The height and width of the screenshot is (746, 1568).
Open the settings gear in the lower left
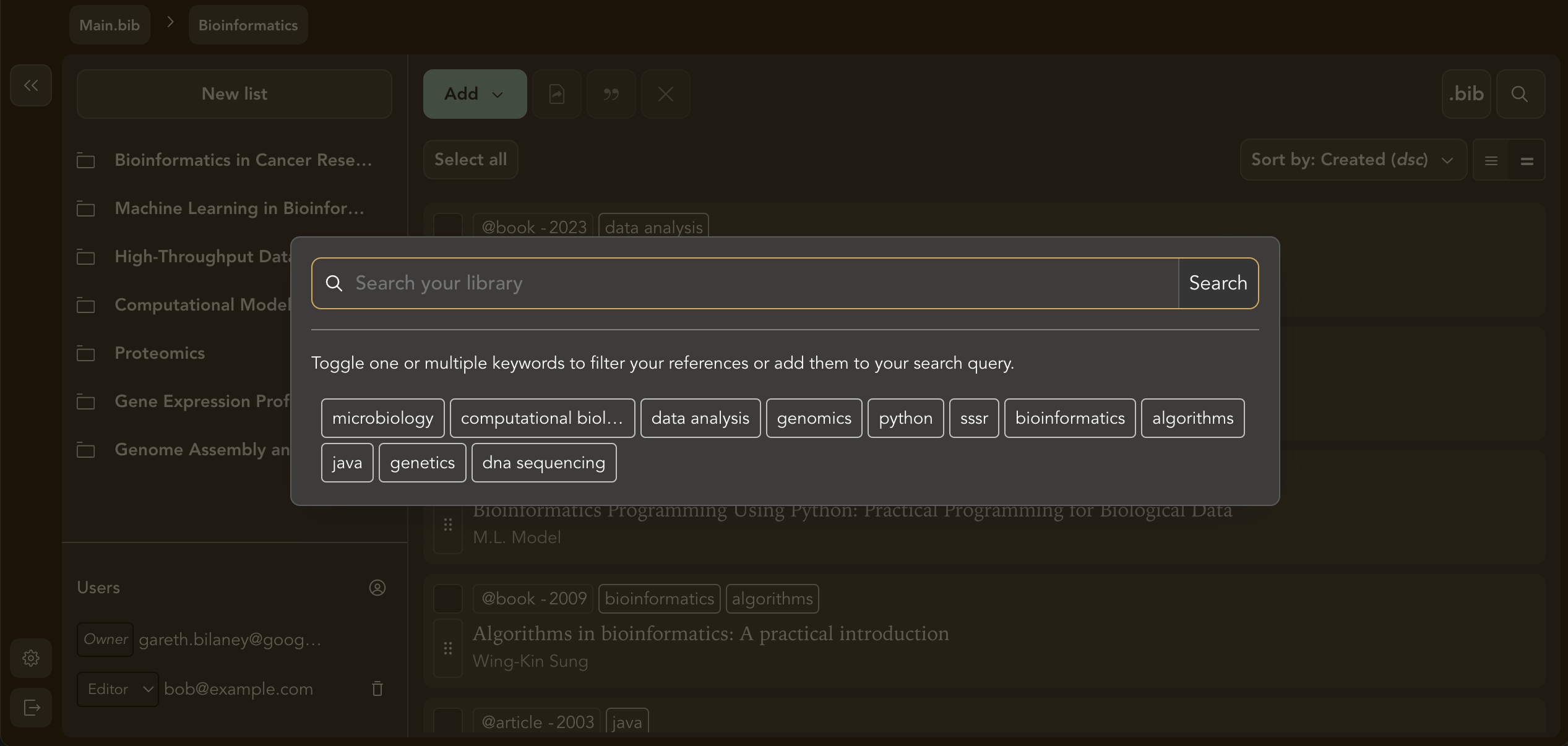click(30, 658)
